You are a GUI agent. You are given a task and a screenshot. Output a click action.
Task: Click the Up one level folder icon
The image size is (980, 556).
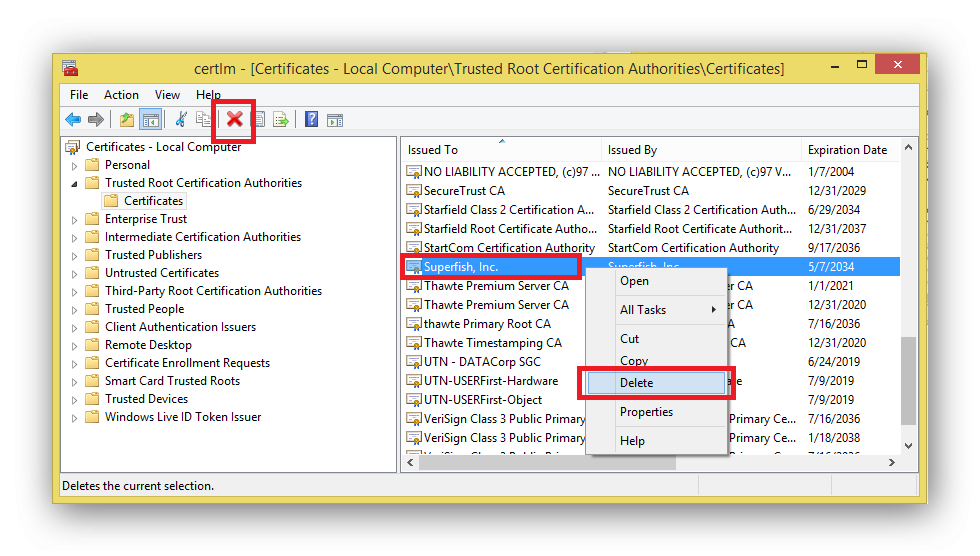[127, 119]
